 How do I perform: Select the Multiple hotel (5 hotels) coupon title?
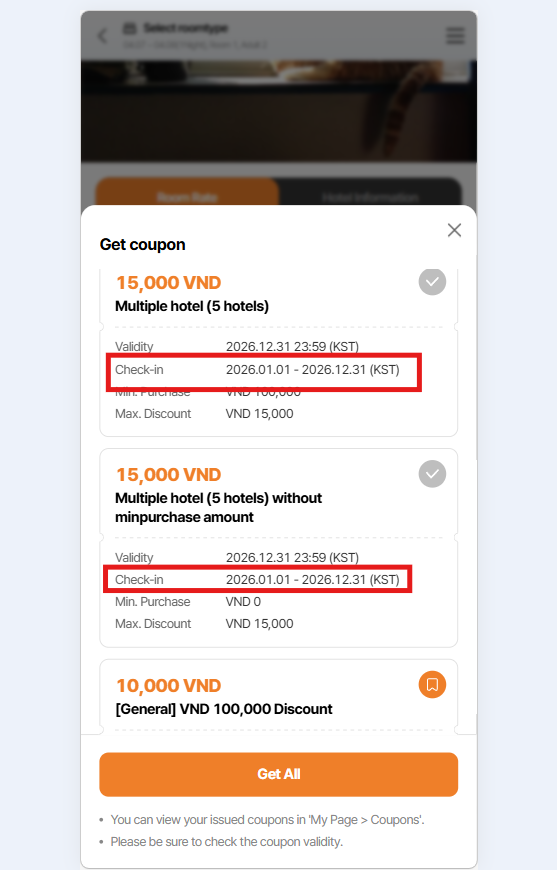[192, 306]
